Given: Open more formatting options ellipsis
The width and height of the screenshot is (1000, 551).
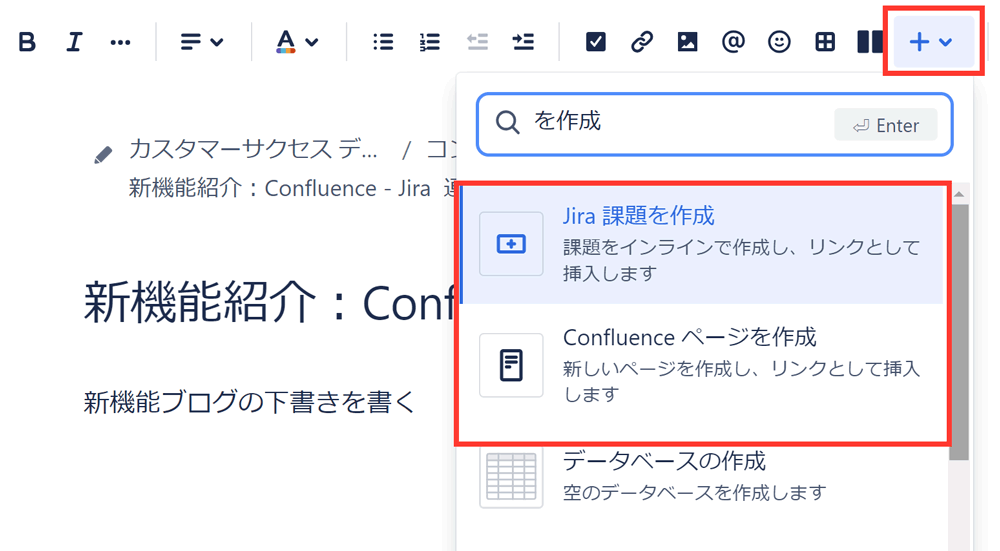Looking at the screenshot, I should click(x=120, y=43).
